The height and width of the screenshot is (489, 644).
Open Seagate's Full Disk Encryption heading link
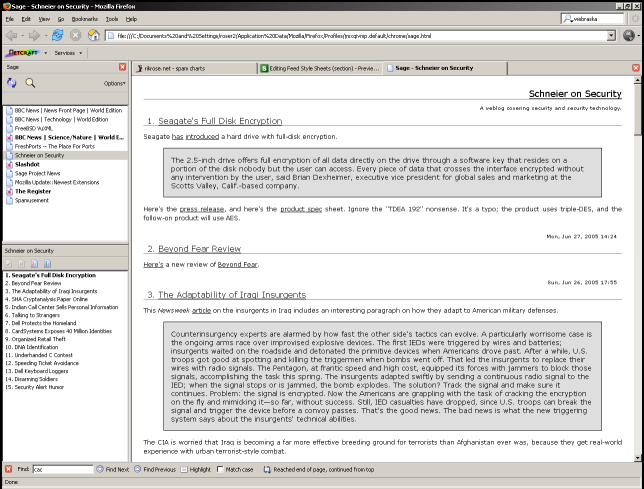(x=220, y=121)
